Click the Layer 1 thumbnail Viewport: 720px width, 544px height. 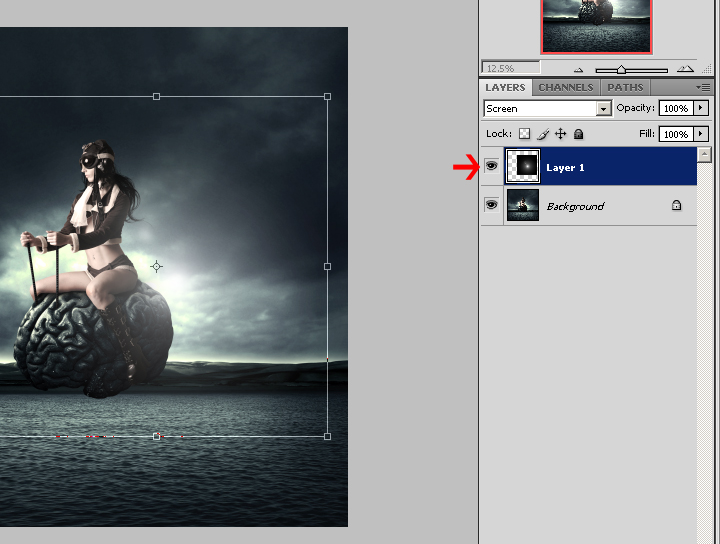(x=522, y=167)
